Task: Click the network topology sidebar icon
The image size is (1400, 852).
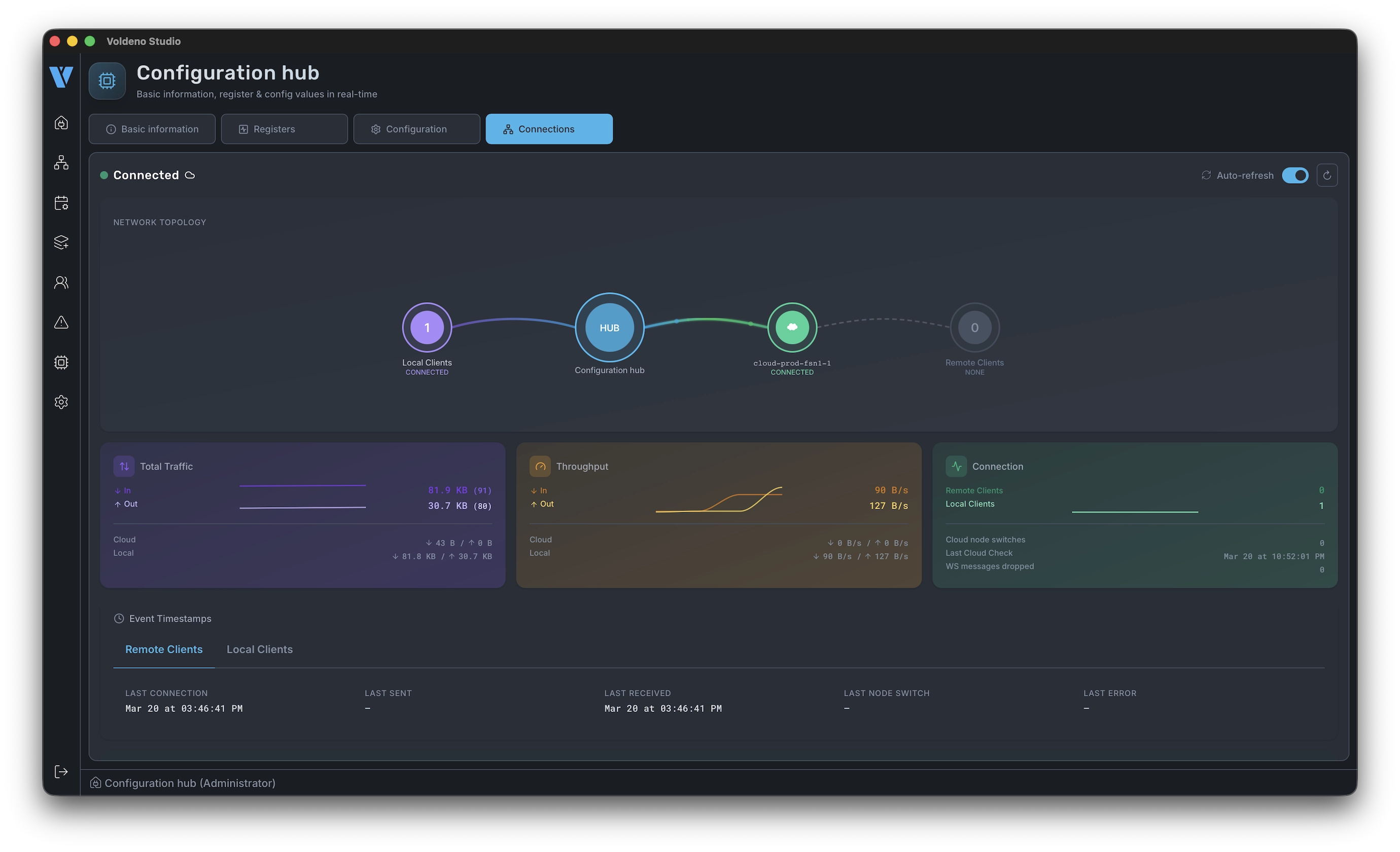Action: click(61, 163)
